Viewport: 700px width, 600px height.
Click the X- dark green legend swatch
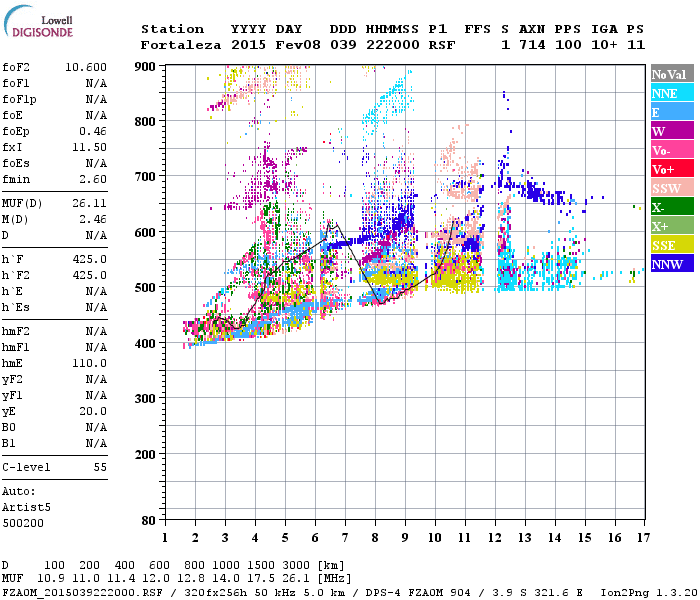coord(672,207)
